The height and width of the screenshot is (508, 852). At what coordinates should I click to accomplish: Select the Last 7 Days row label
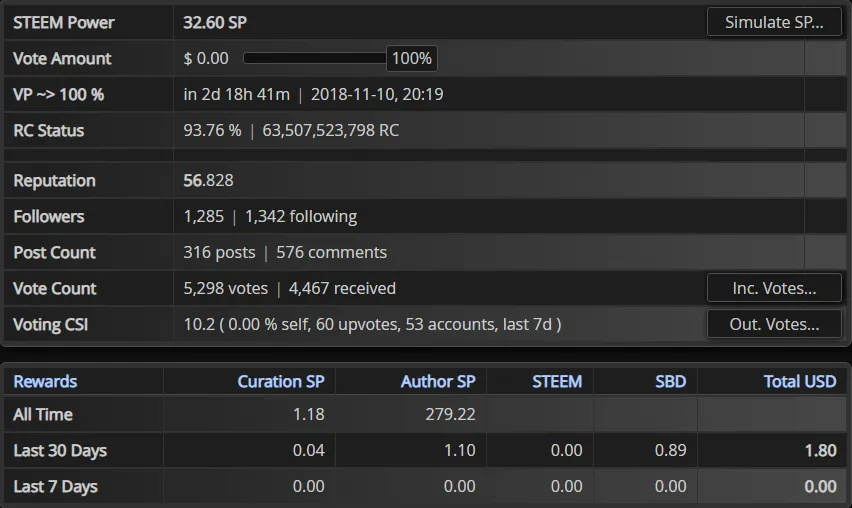click(x=55, y=486)
